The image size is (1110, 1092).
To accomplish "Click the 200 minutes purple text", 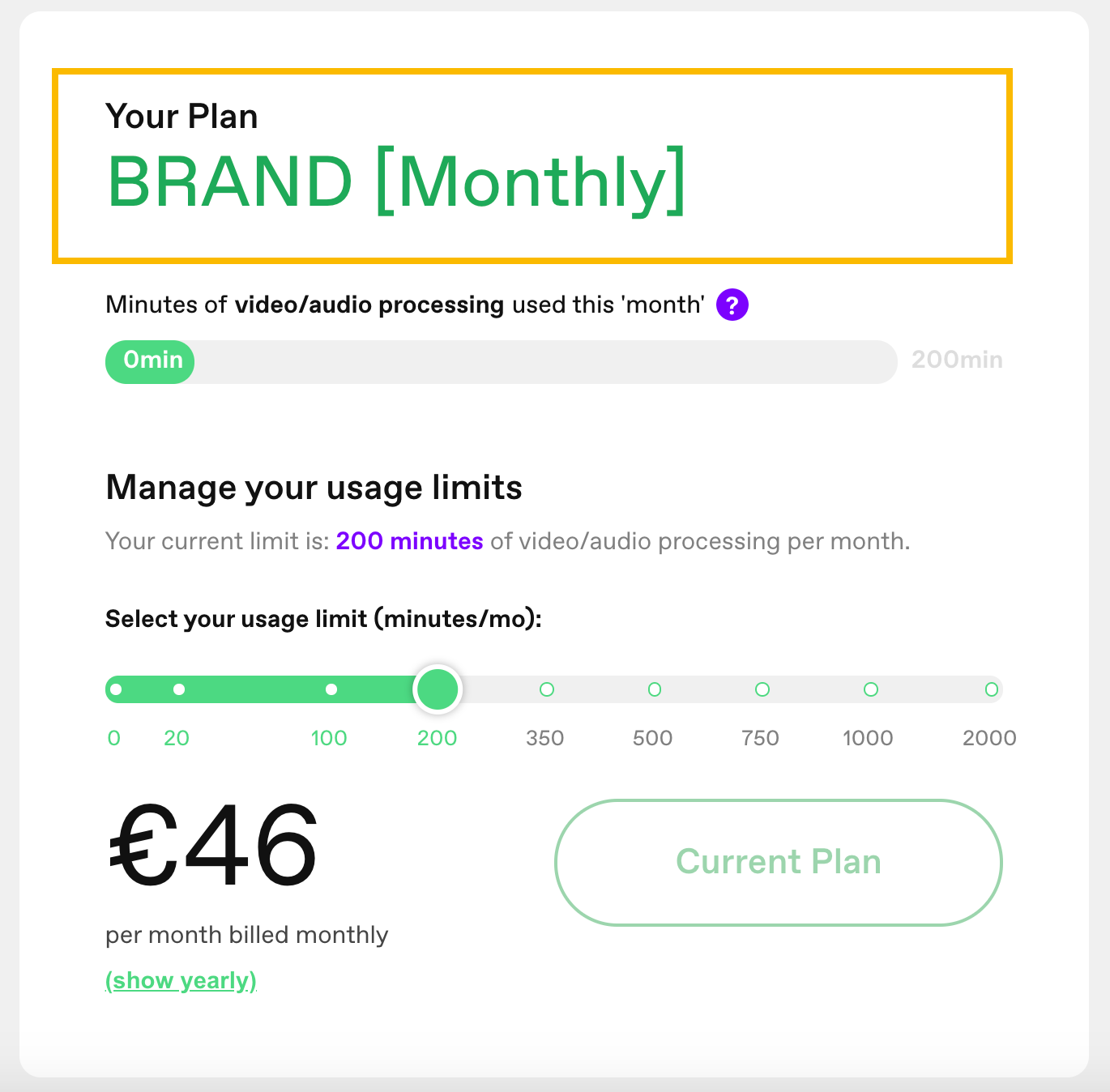I will pyautogui.click(x=409, y=541).
